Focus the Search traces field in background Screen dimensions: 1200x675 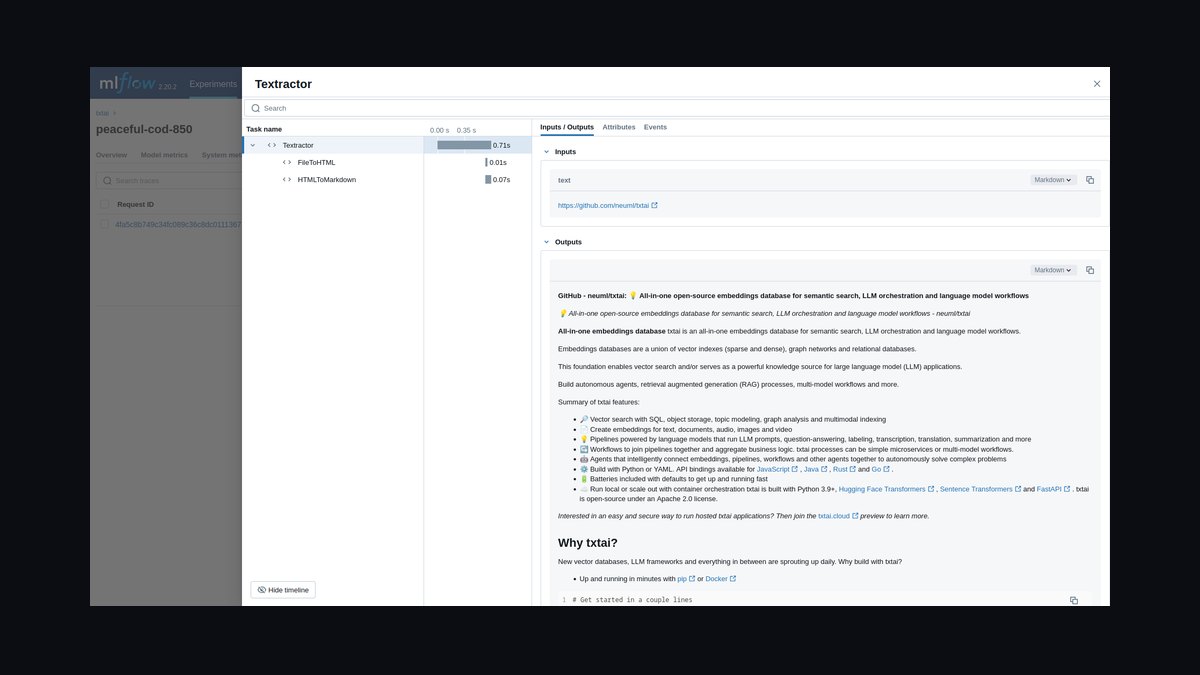pyautogui.click(x=170, y=180)
